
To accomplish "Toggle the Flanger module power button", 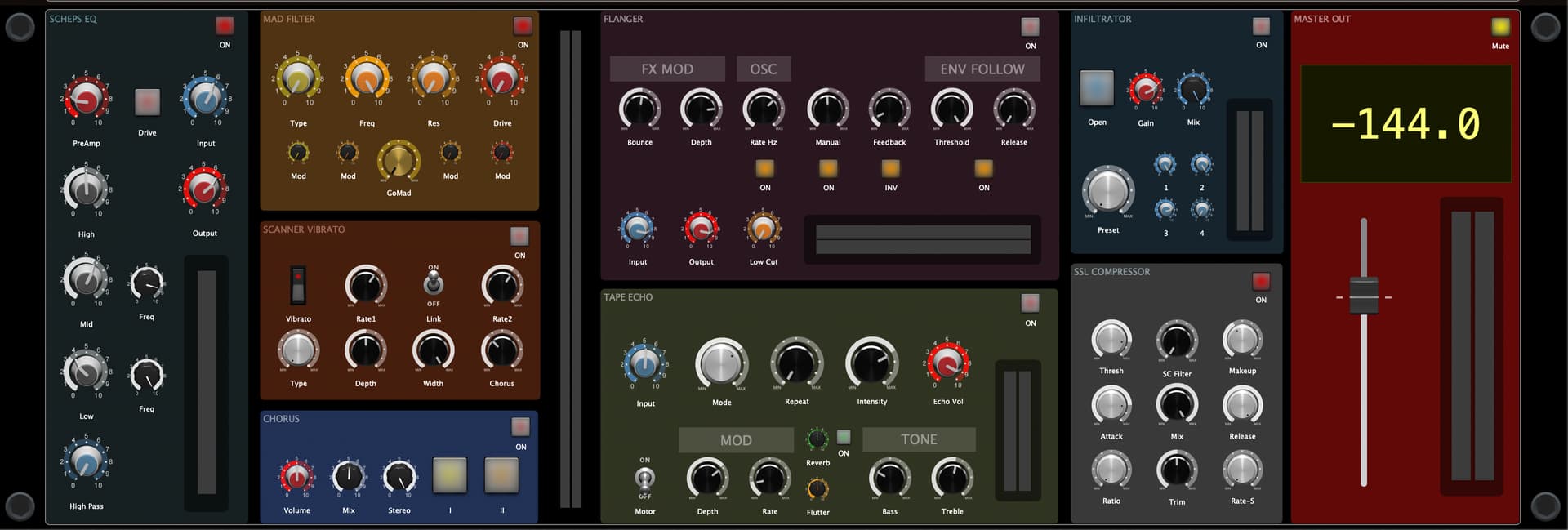I will (x=1031, y=27).
